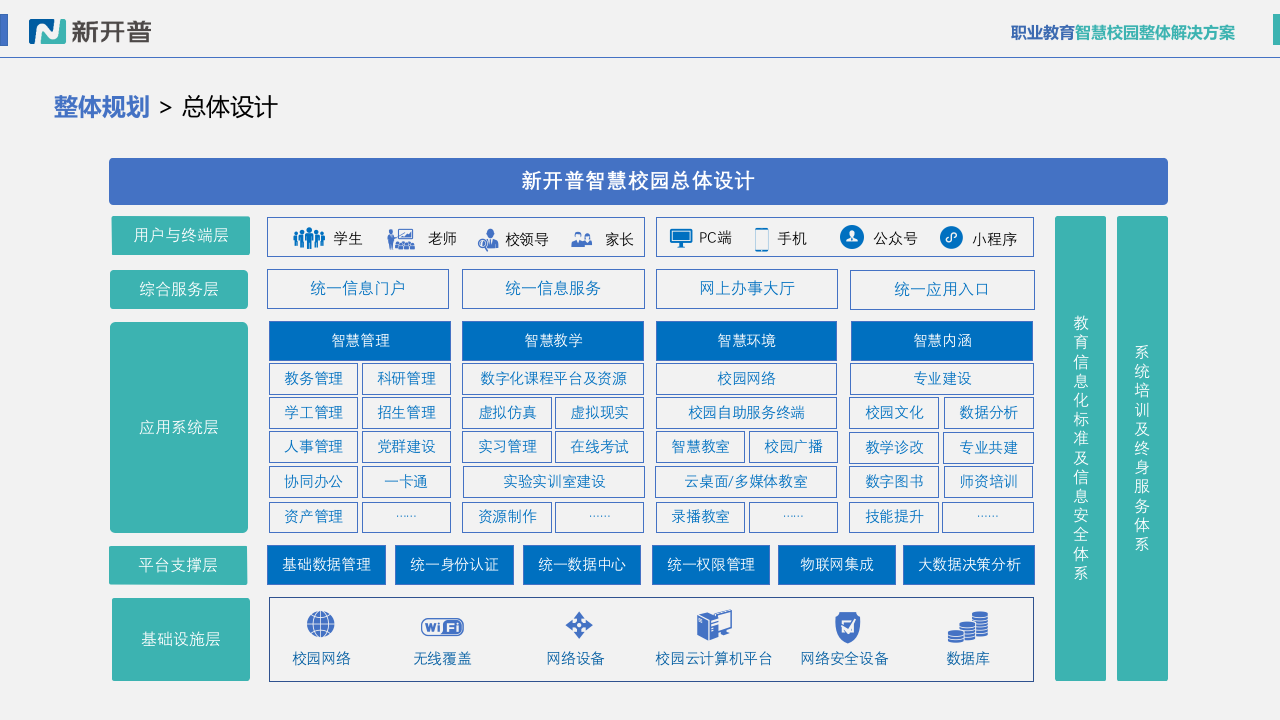Click the 校领导 speaker icon
This screenshot has height=720, width=1280.
coord(488,240)
